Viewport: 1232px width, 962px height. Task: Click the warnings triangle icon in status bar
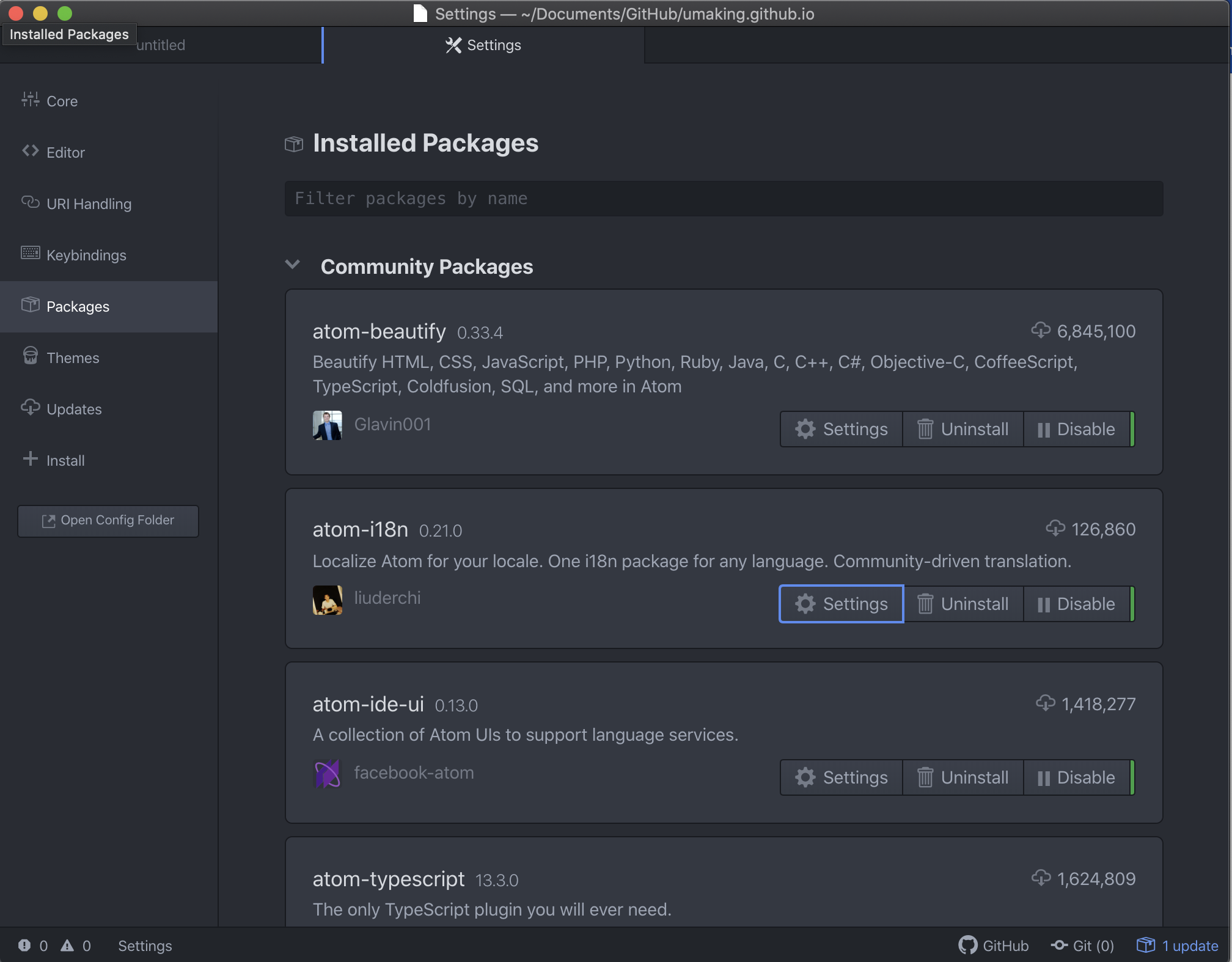67,945
